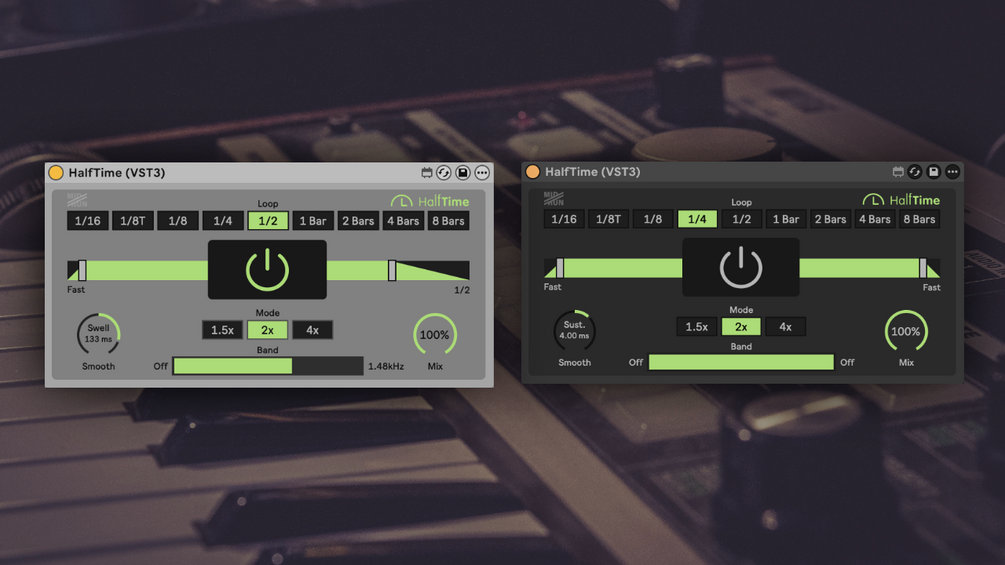1005x565 pixels.
Task: Select 1/16 loop length in left HalfTime
Action: [88, 221]
